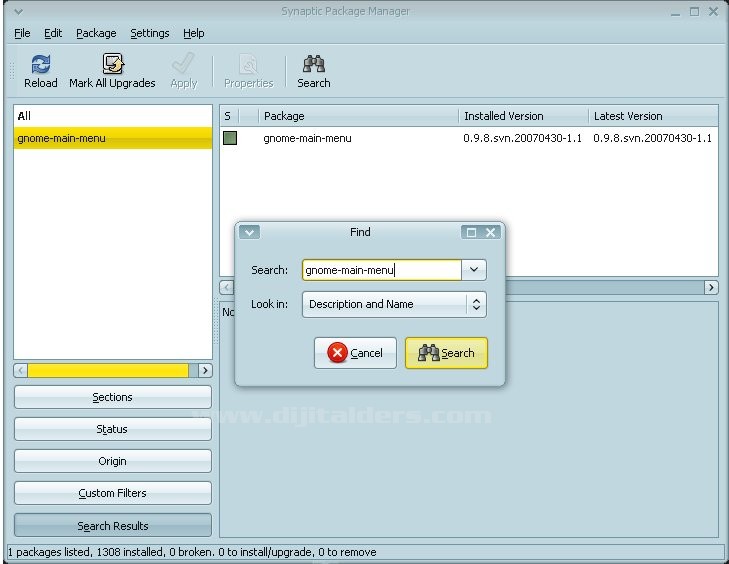Open the Look in combo box
Image resolution: width=729 pixels, height=564 pixels.
tap(394, 304)
